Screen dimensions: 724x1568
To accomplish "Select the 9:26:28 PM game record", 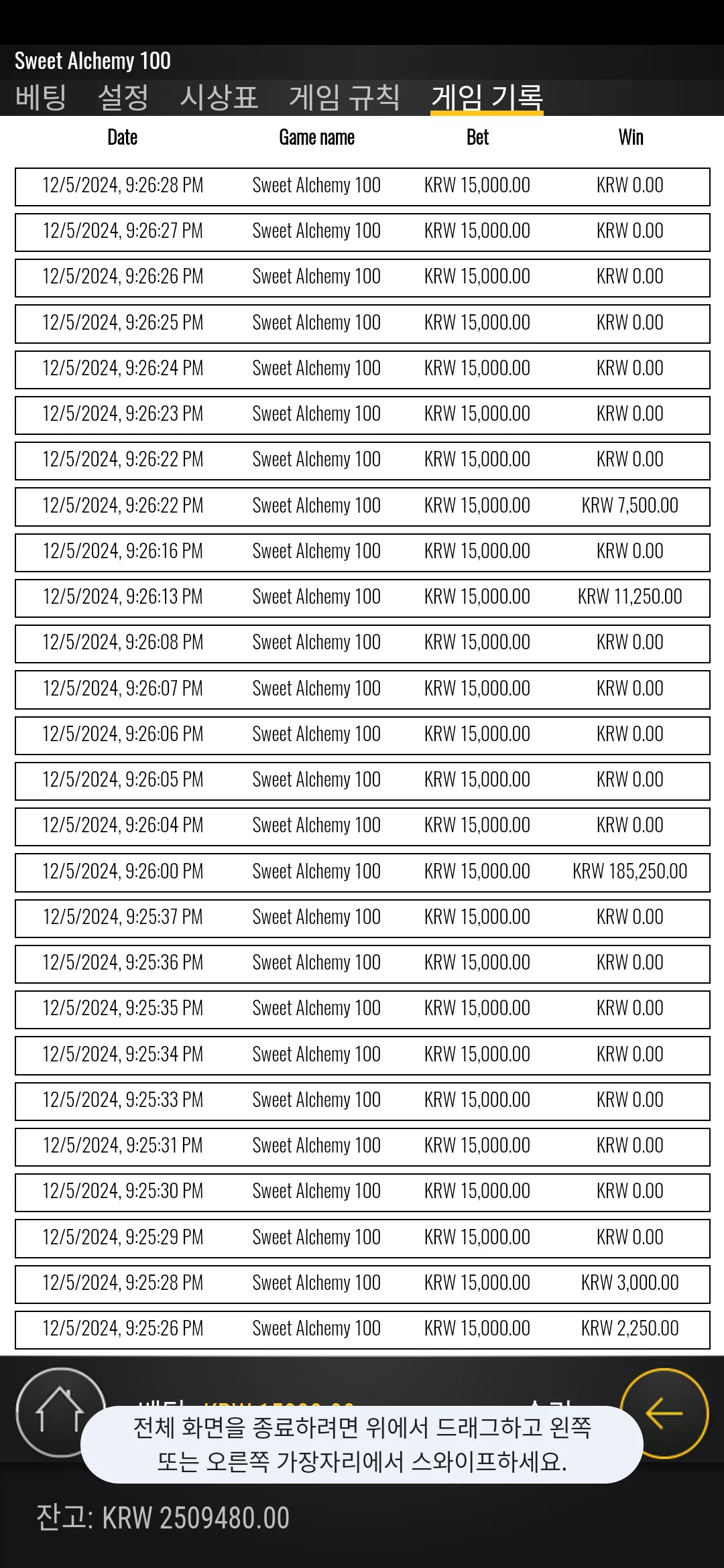I will (x=363, y=186).
